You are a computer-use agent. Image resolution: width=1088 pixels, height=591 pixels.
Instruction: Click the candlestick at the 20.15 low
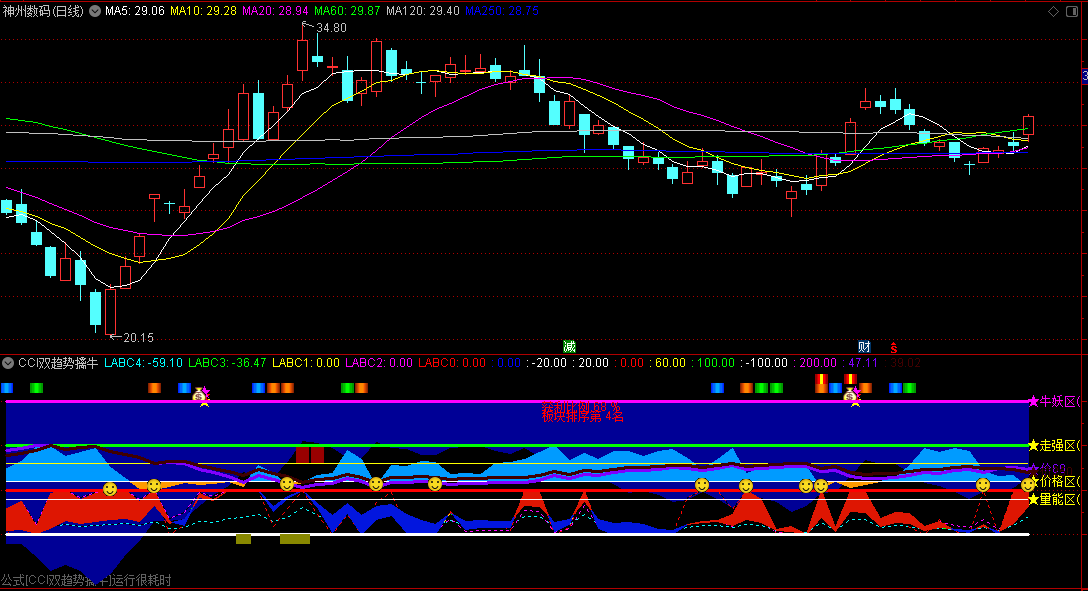coord(110,311)
